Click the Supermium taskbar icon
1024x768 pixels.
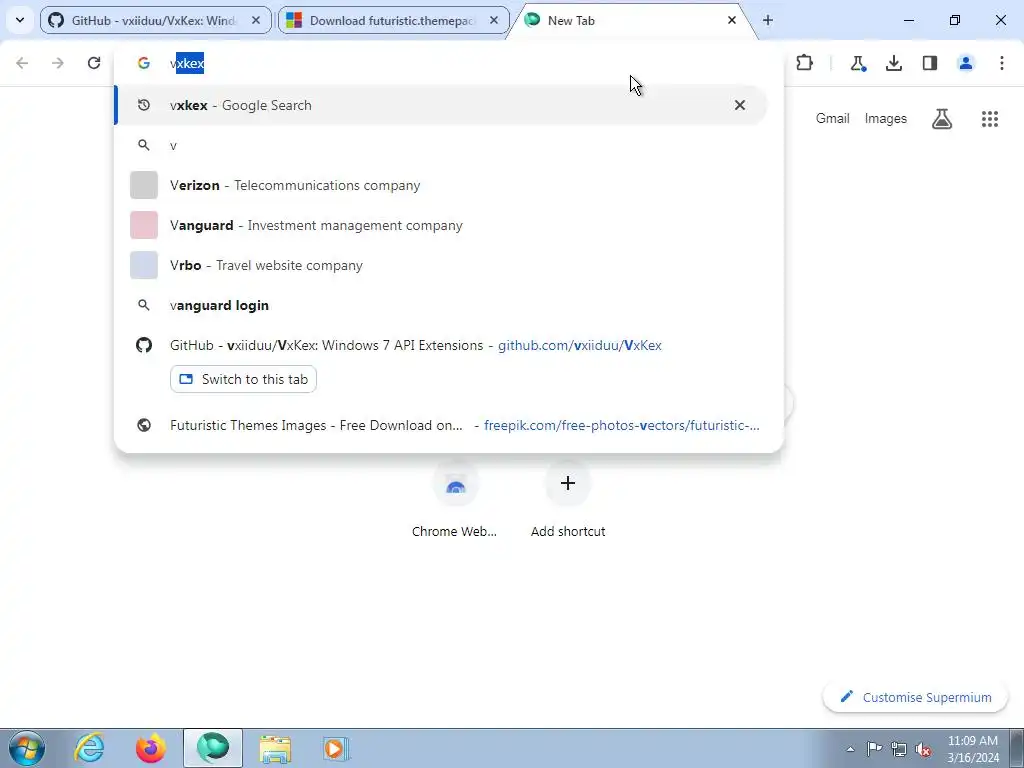(213, 748)
